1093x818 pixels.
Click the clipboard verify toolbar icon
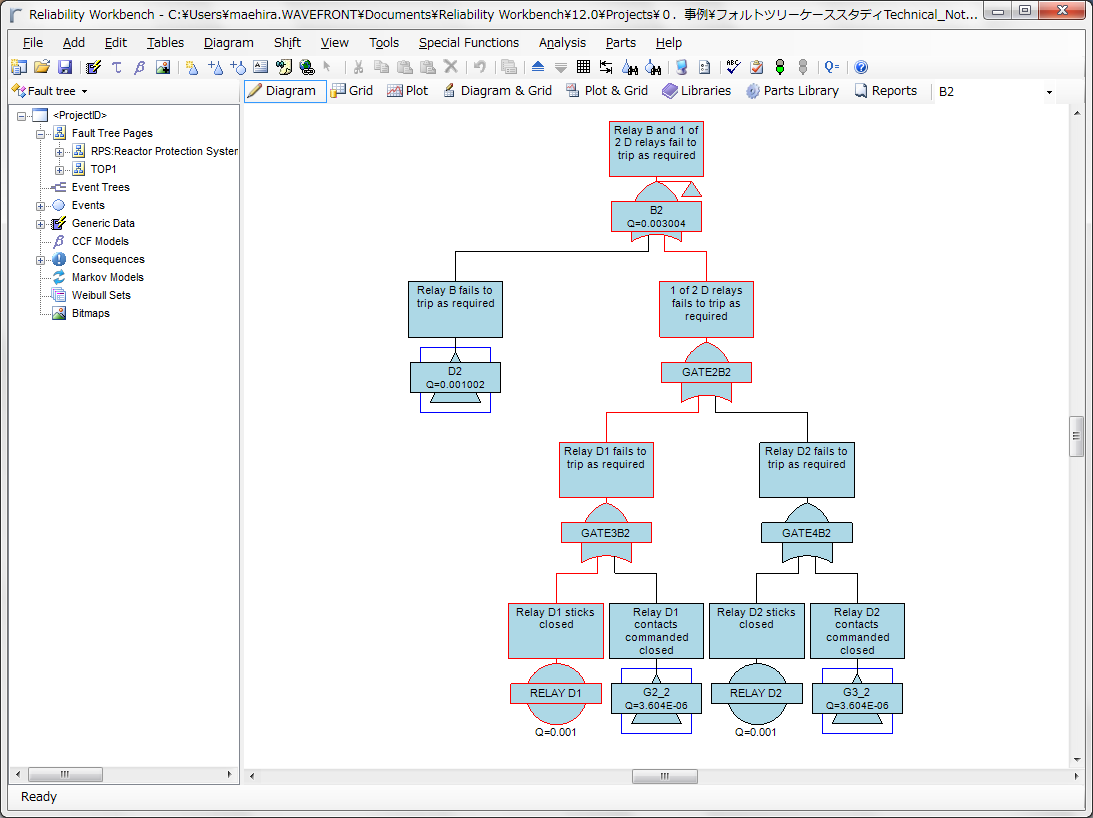click(x=756, y=67)
